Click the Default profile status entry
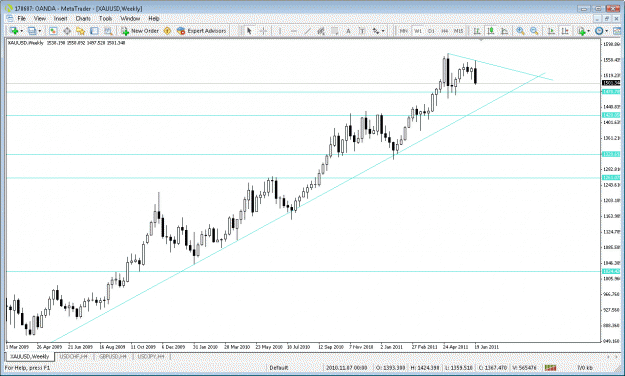Image resolution: width=625 pixels, height=376 pixels. point(279,368)
